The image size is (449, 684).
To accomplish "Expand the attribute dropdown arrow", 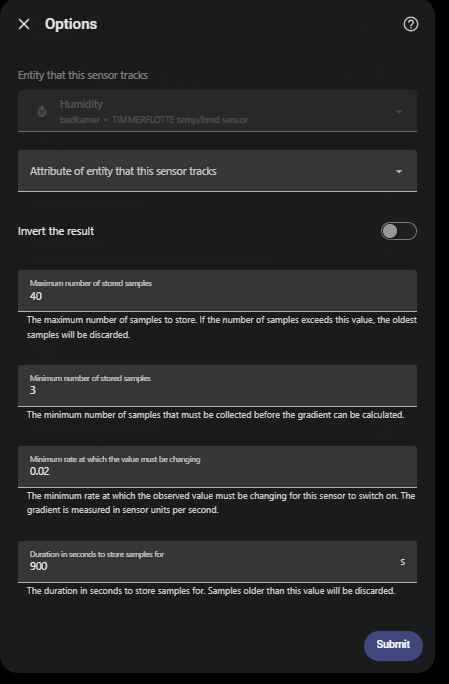I will point(399,171).
